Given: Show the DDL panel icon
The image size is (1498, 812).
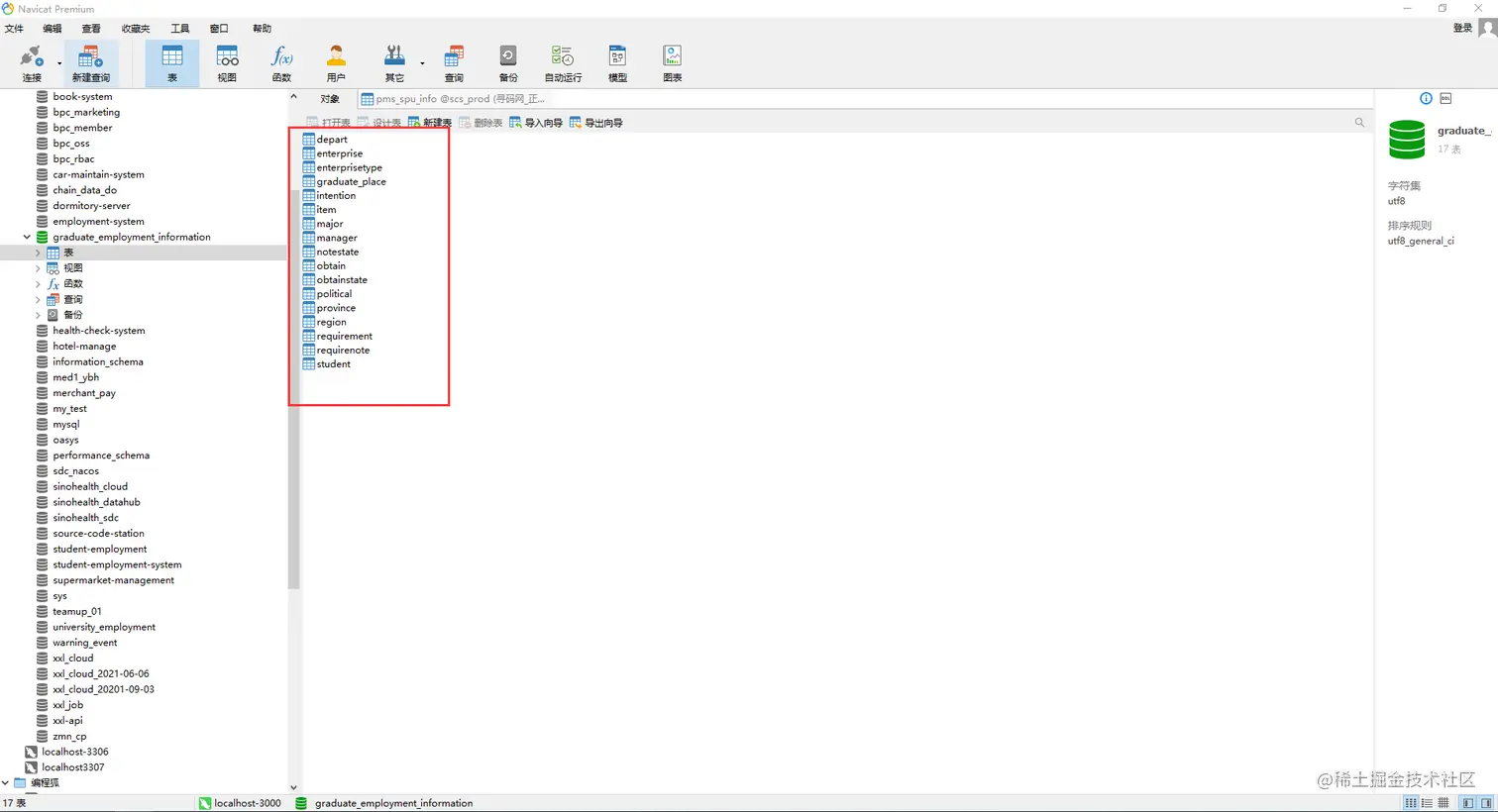Looking at the screenshot, I should pyautogui.click(x=1445, y=98).
